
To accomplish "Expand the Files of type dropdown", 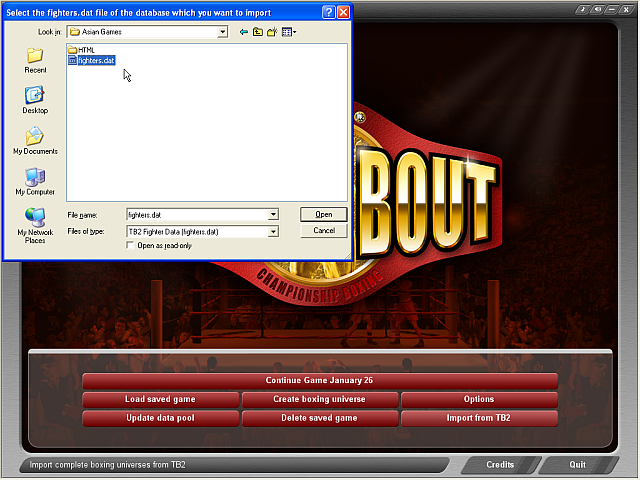I will click(273, 232).
